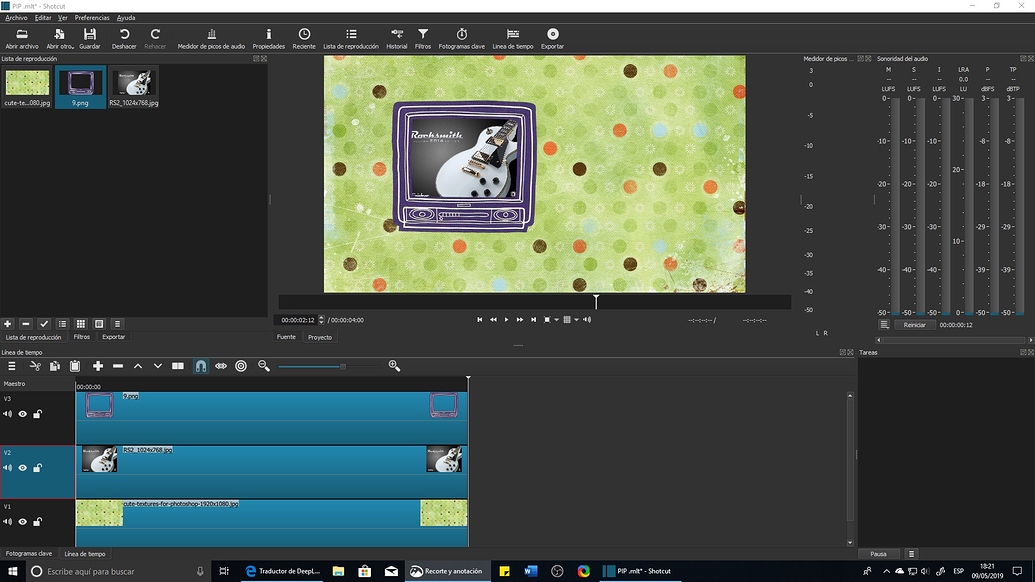The width and height of the screenshot is (1035, 582).
Task: Remove playlist item with minus button
Action: [x=26, y=324]
